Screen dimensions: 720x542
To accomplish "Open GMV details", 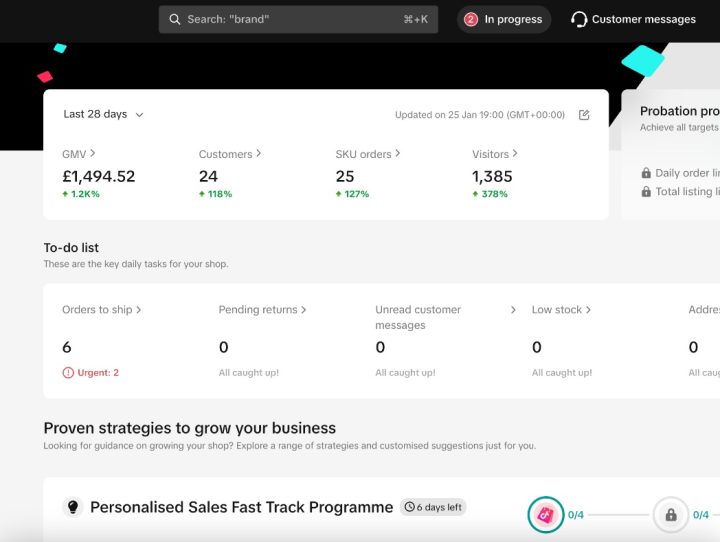I will [79, 154].
